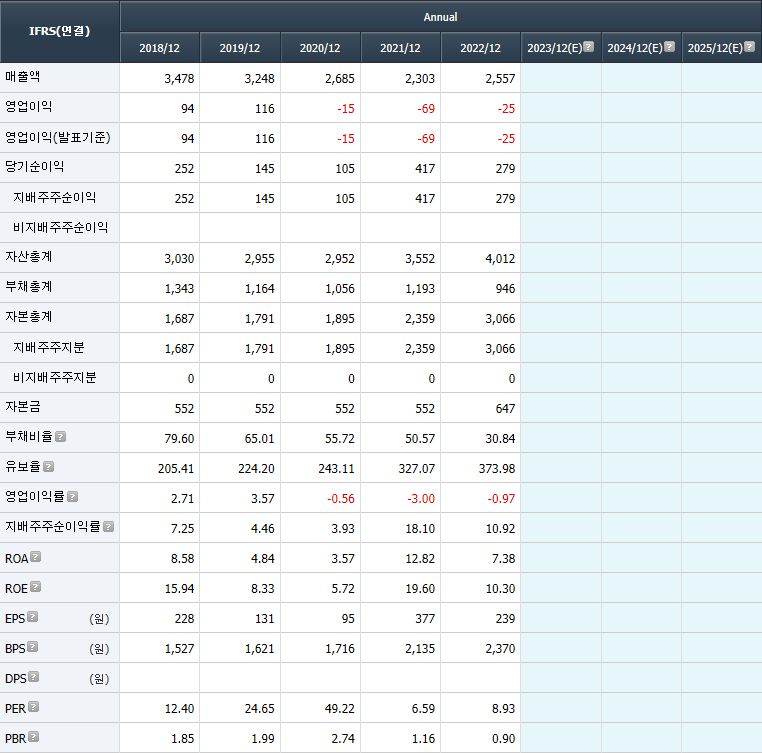Screen dimensions: 762x753
Task: Click the question mark icon next to PER
Action: pyautogui.click(x=34, y=707)
